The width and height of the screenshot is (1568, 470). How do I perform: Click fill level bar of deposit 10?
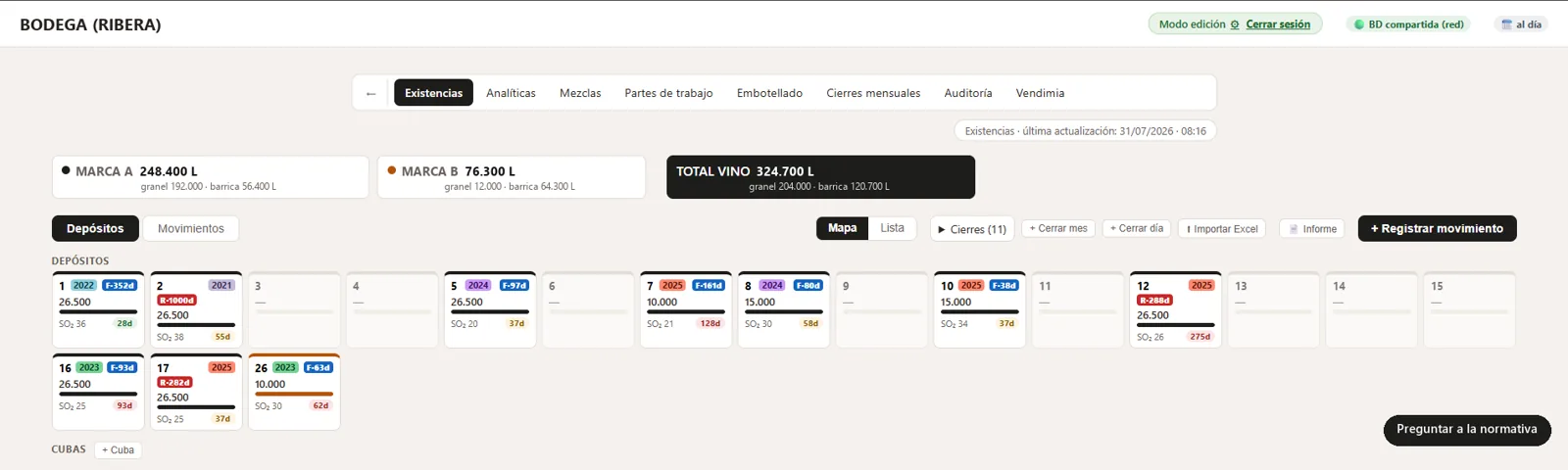click(x=980, y=311)
